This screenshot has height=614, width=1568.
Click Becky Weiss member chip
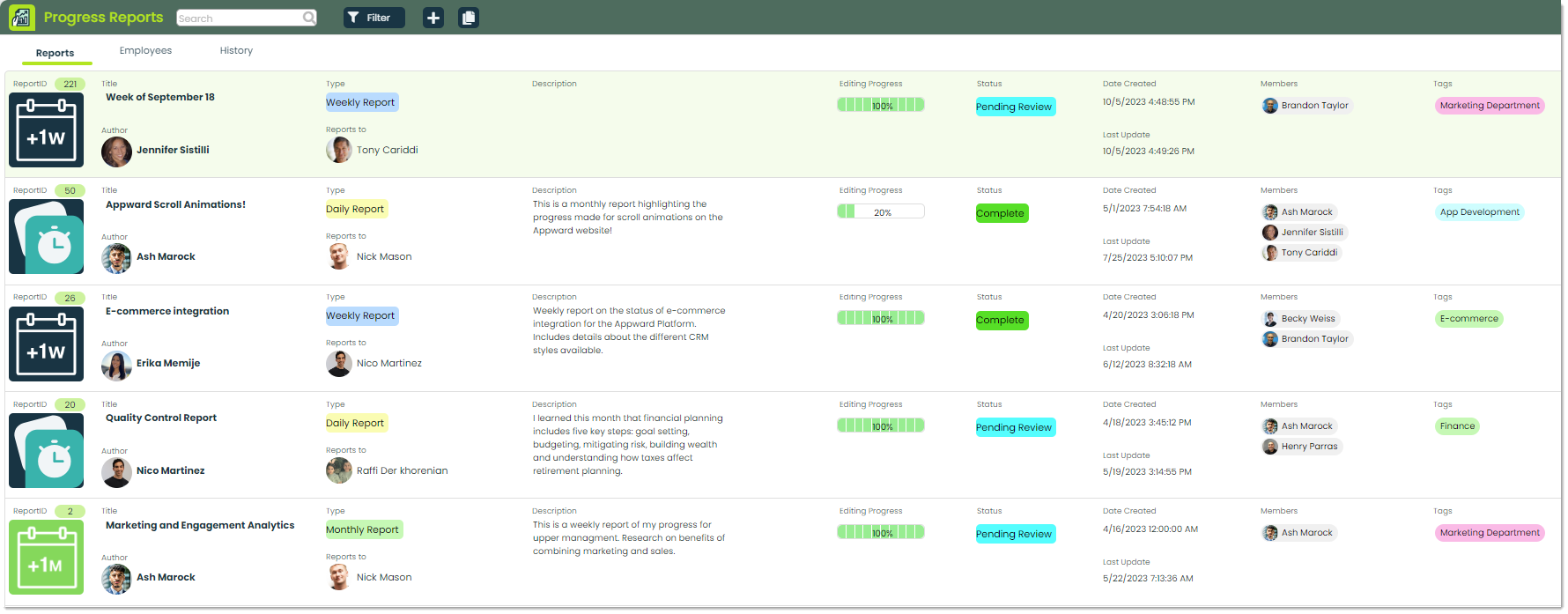tap(1300, 319)
